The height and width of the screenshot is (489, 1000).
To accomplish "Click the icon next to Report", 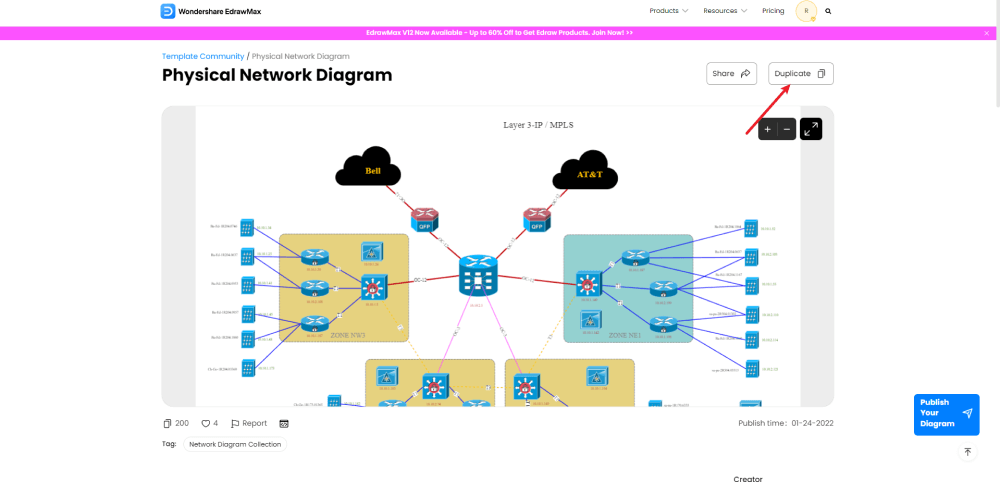I will click(284, 423).
